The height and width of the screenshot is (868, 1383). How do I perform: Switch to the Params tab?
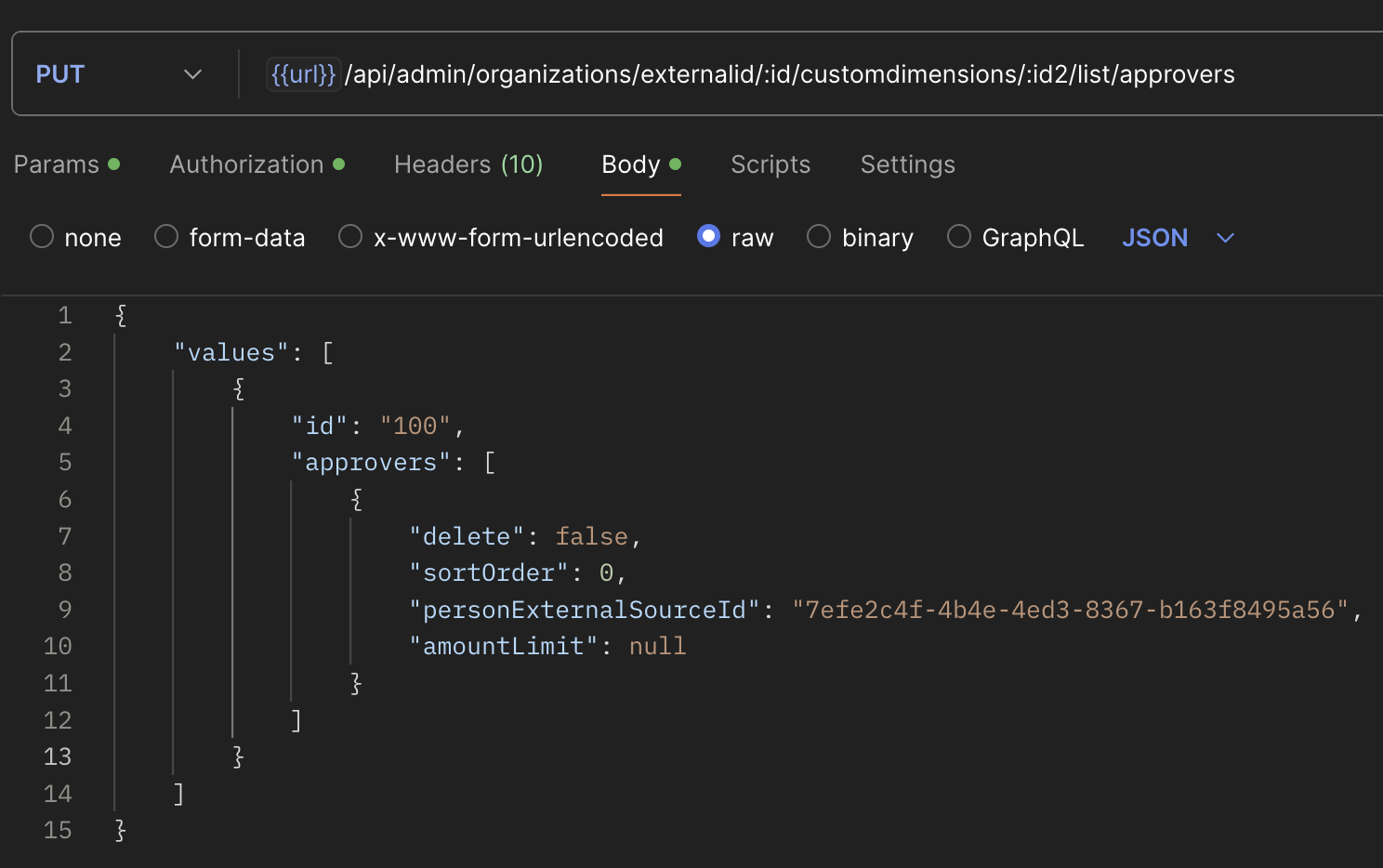pyautogui.click(x=67, y=164)
